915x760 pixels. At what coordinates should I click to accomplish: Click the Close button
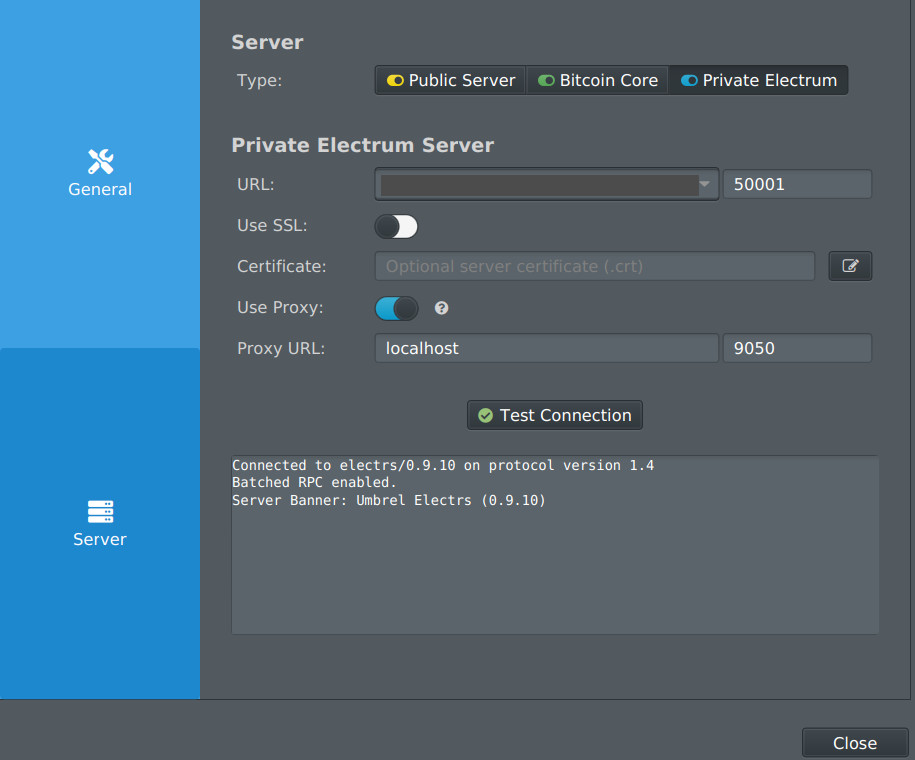854,742
